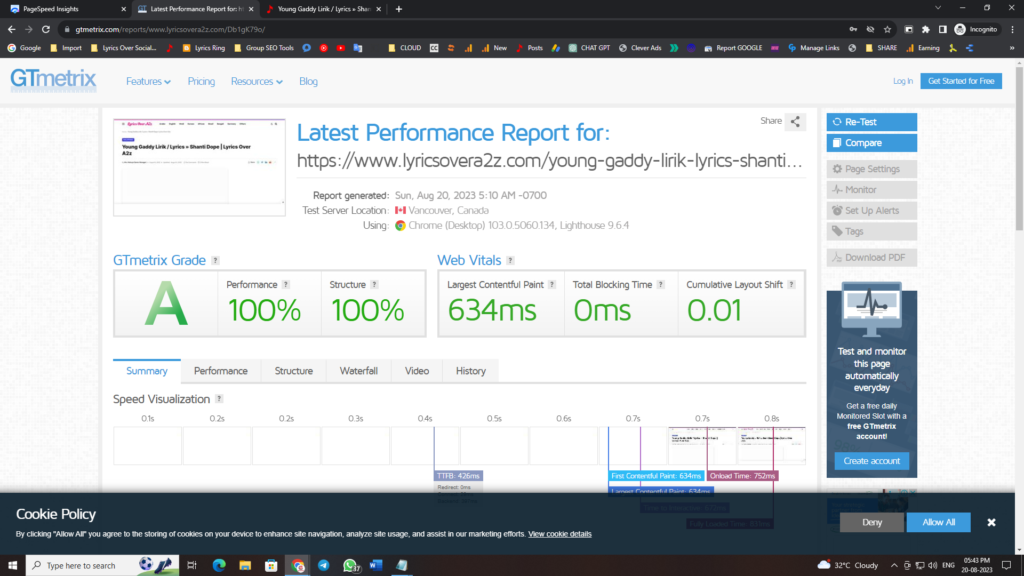Click Allow All cookies button
Screen dimensions: 1024x576
pos(938,522)
